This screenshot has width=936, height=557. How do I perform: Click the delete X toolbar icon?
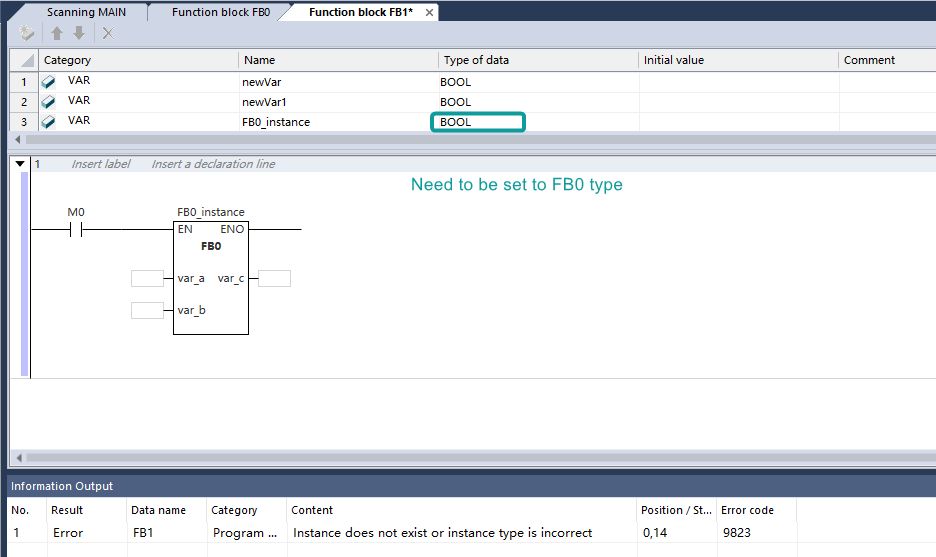tap(108, 33)
